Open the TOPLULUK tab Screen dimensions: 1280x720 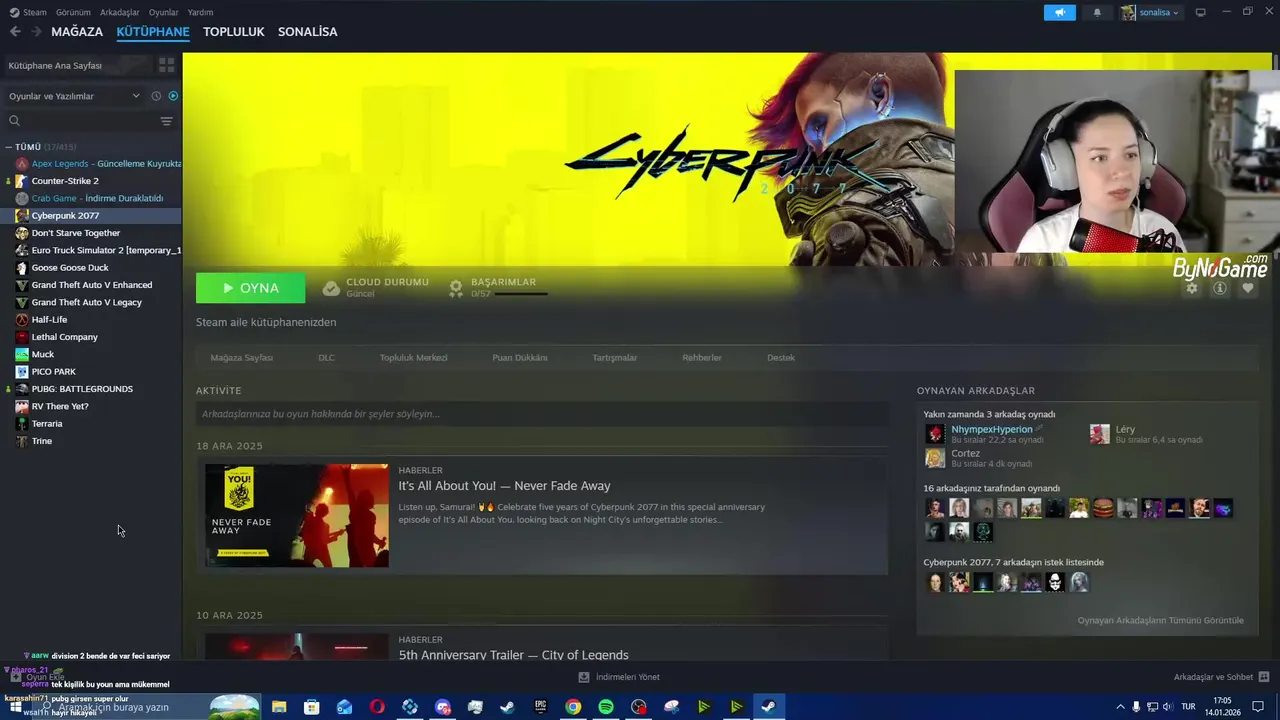(x=233, y=32)
